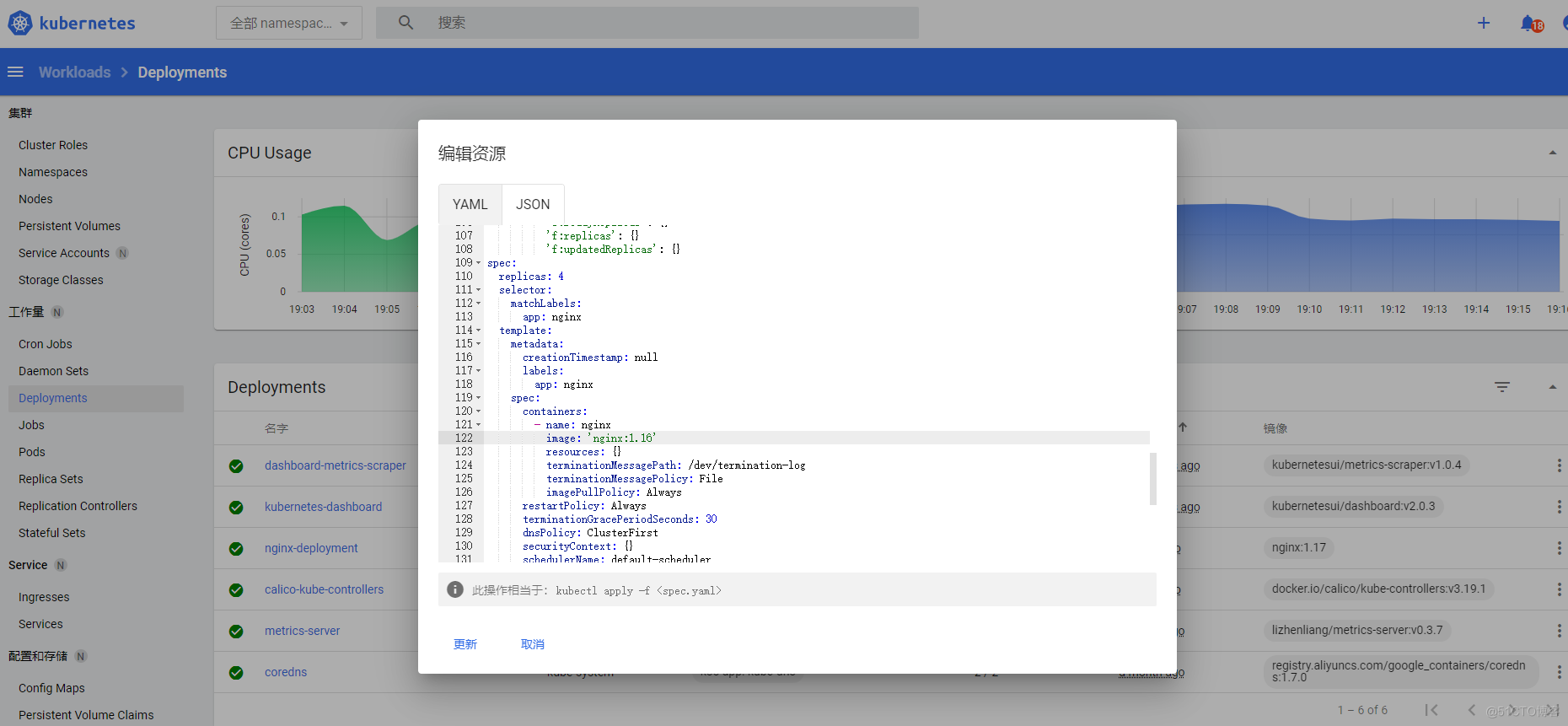Click the plus create resource icon
1568x726 pixels.
click(x=1484, y=23)
